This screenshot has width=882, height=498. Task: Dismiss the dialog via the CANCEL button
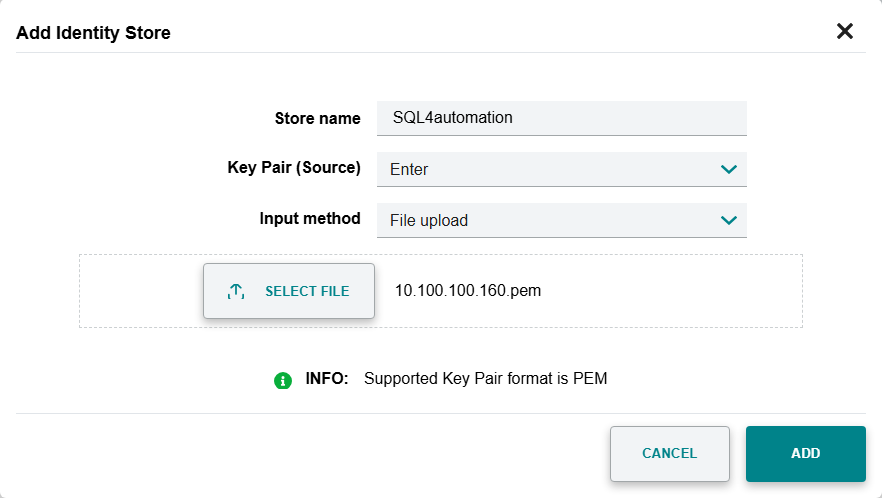click(x=669, y=454)
